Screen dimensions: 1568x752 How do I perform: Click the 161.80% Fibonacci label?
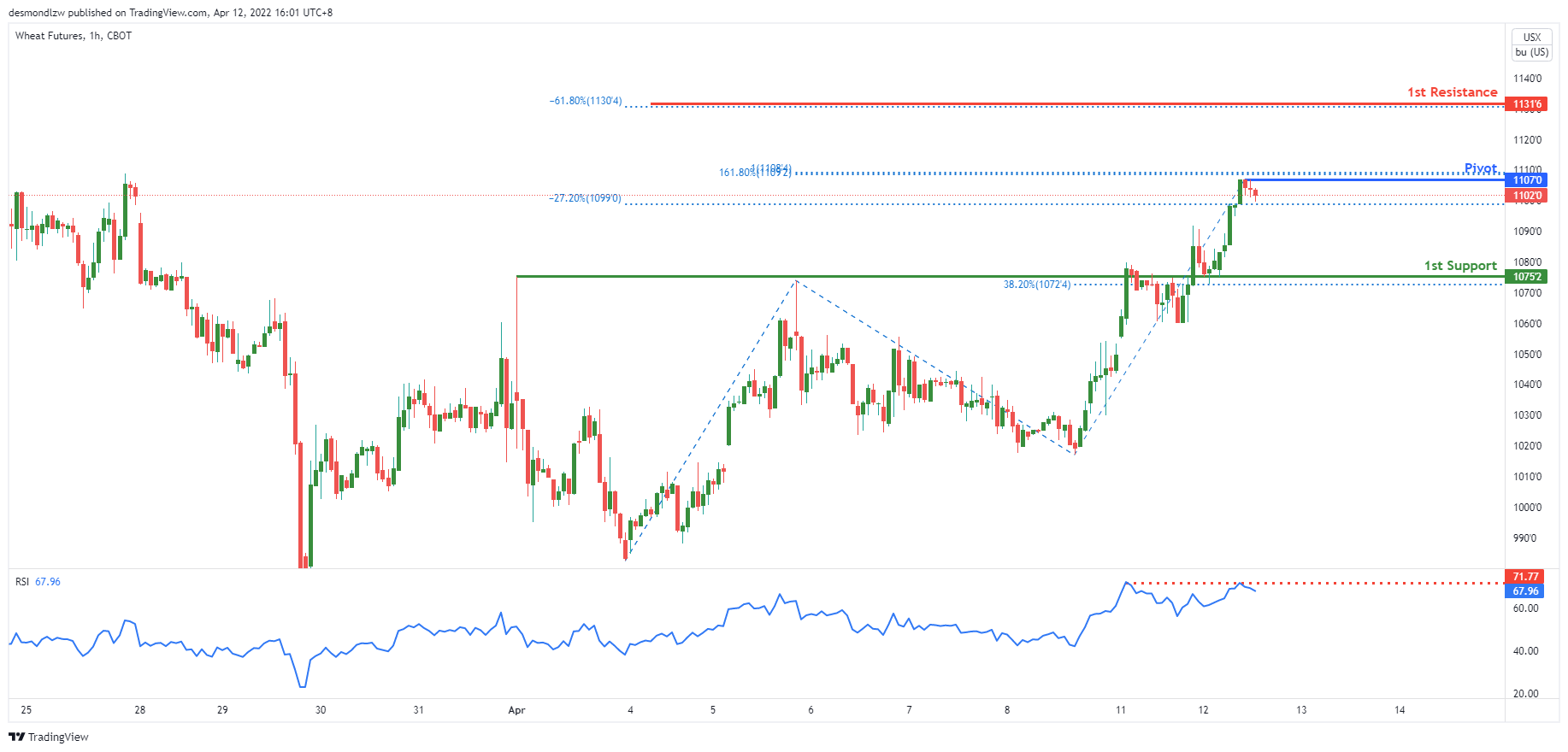755,173
